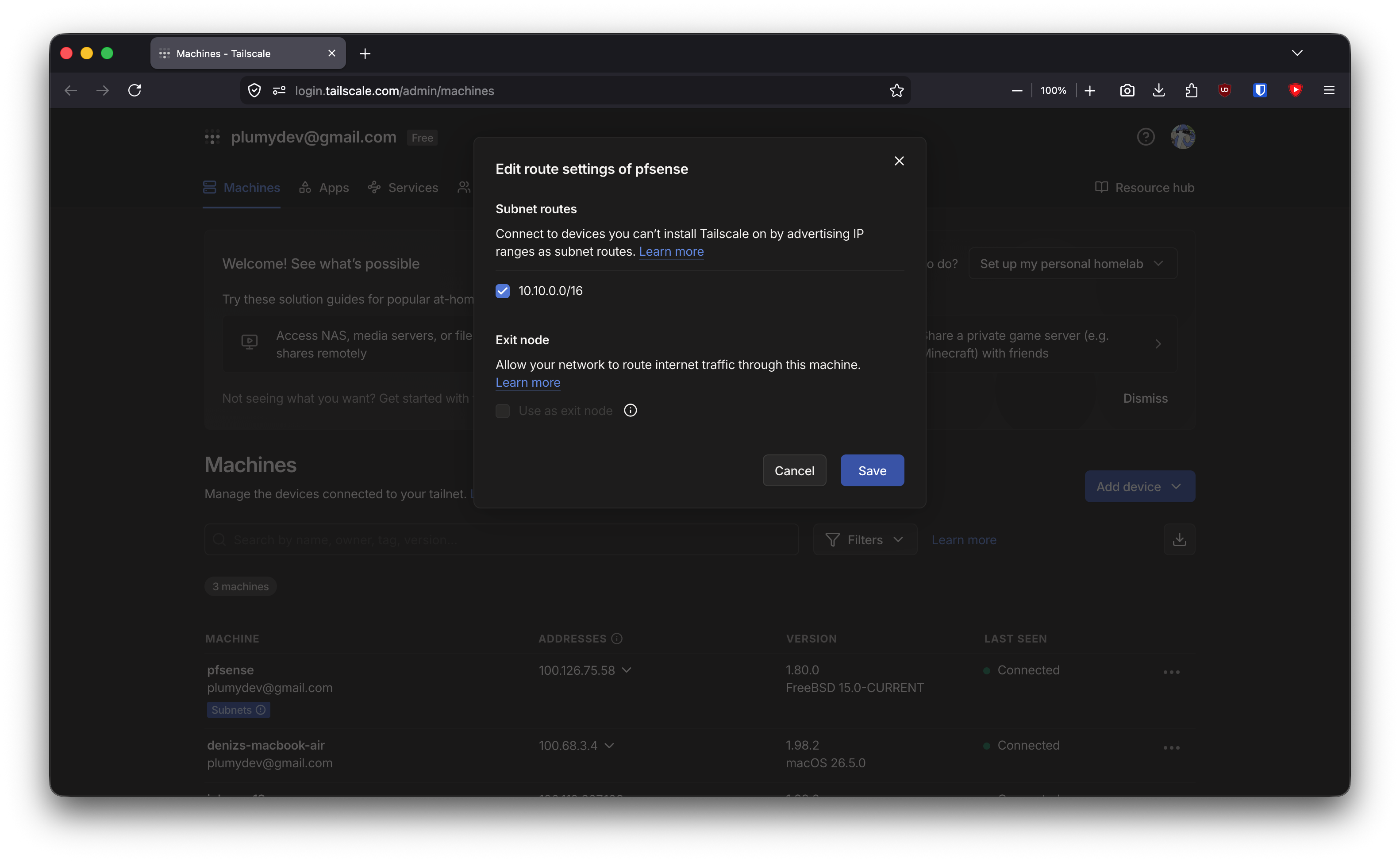Open the Bitwarden extension icon
Viewport: 1400px width, 862px height.
[x=1260, y=90]
